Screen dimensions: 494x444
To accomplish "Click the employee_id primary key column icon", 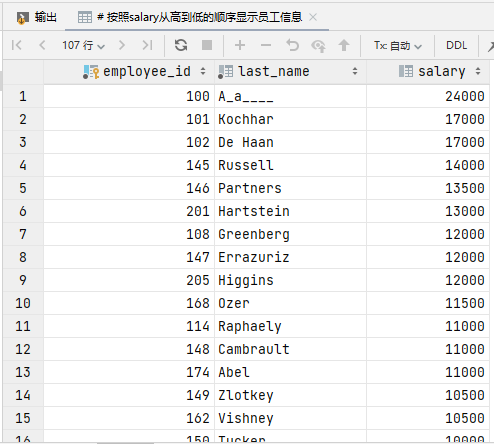I will [x=91, y=72].
